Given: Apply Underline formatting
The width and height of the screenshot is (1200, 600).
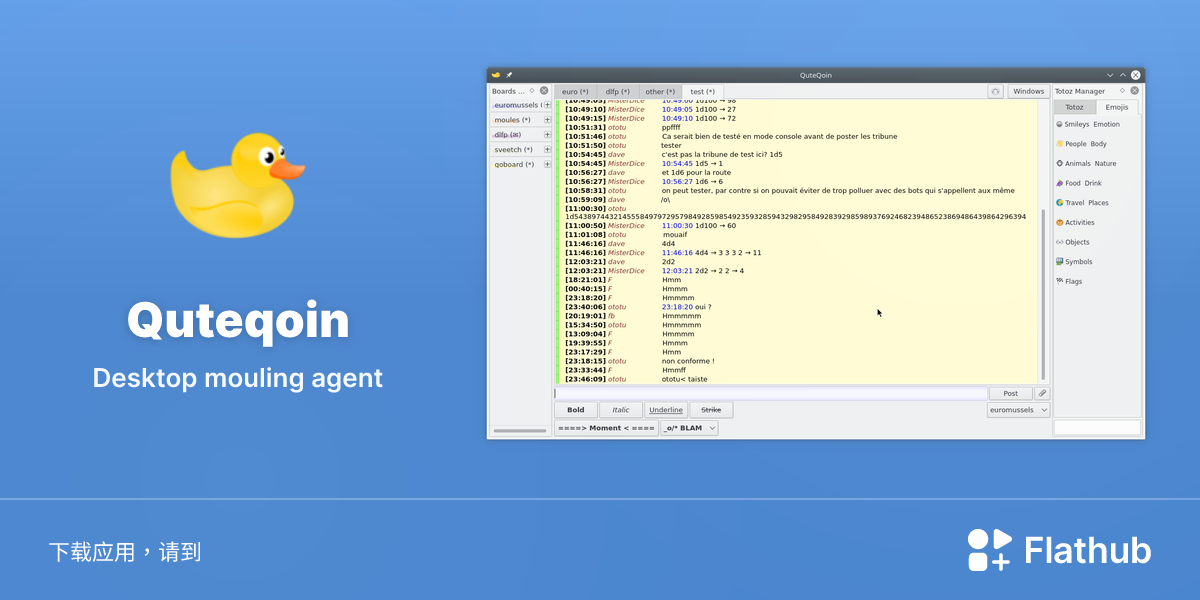Looking at the screenshot, I should point(665,410).
